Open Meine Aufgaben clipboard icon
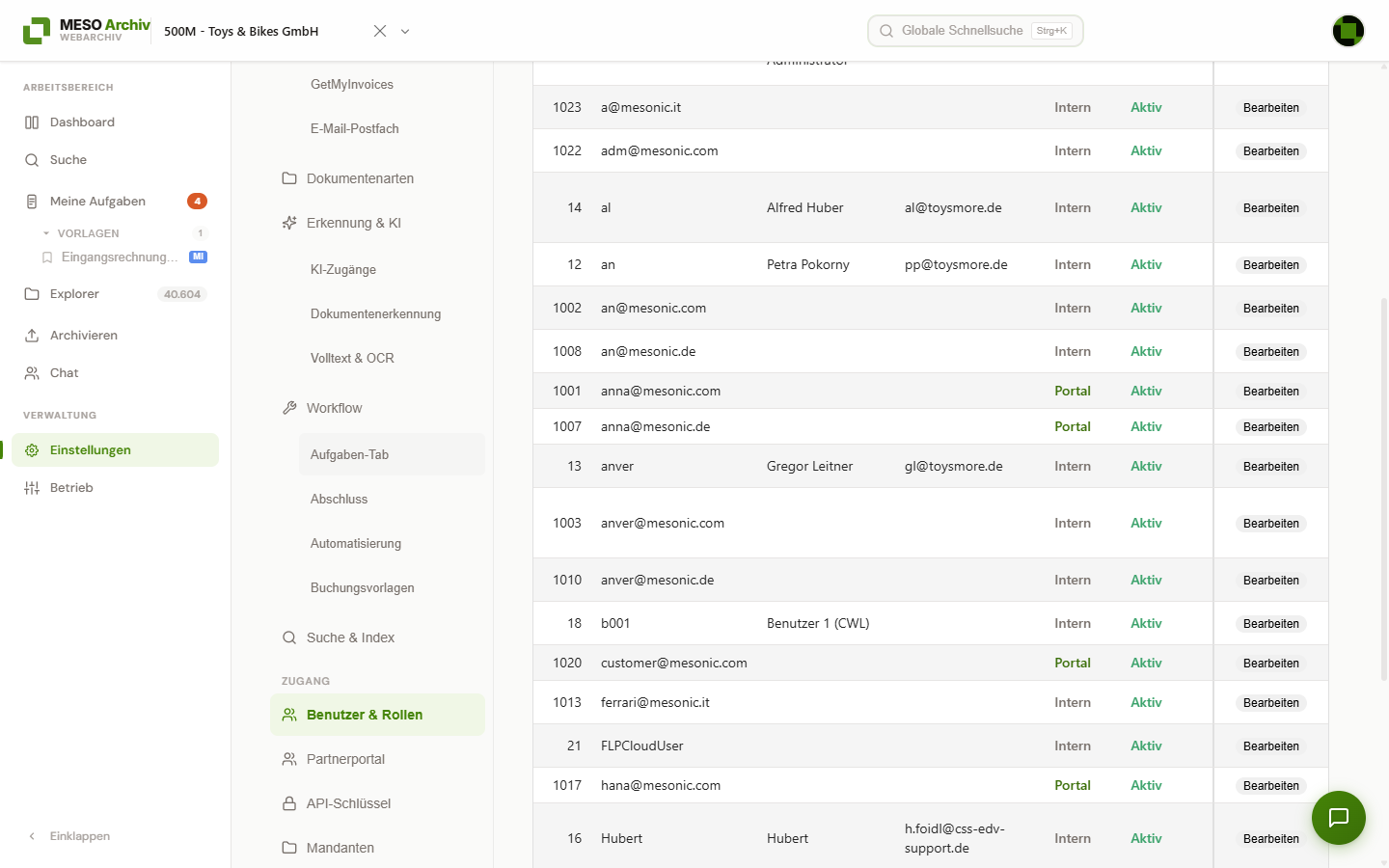The height and width of the screenshot is (868, 1389). [32, 202]
